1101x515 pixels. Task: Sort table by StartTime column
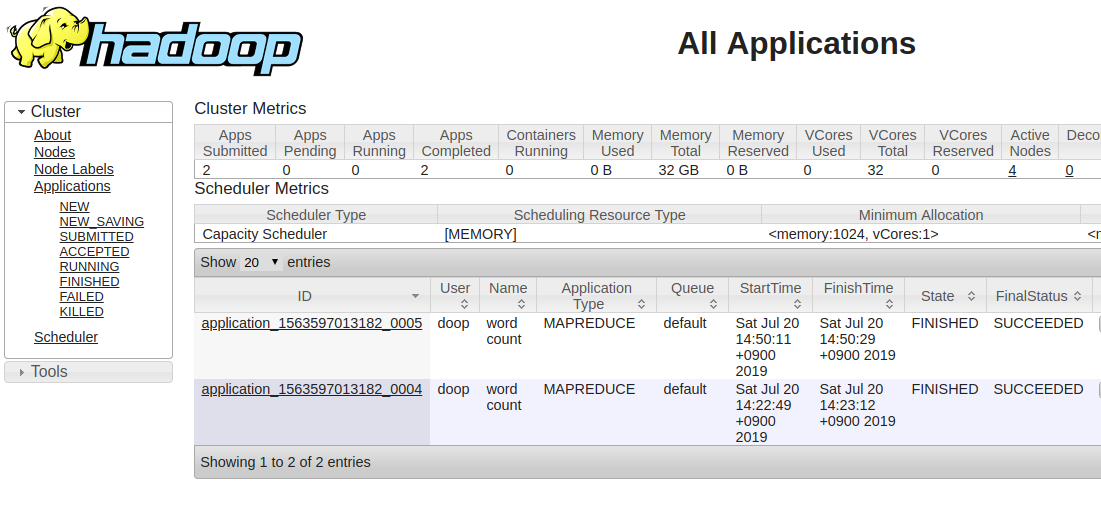point(770,296)
